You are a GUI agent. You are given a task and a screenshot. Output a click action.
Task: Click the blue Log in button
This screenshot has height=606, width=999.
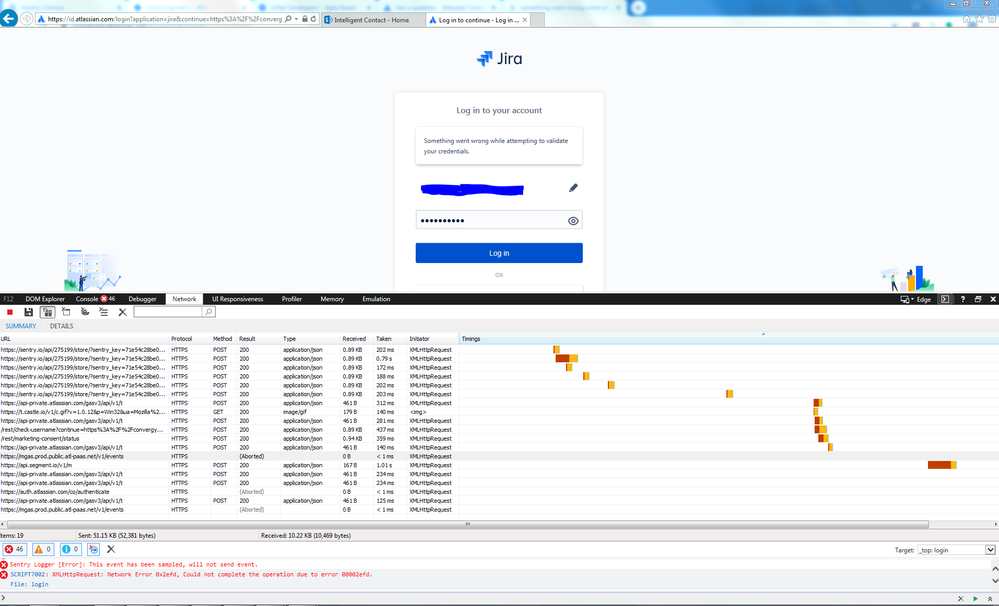coord(499,253)
